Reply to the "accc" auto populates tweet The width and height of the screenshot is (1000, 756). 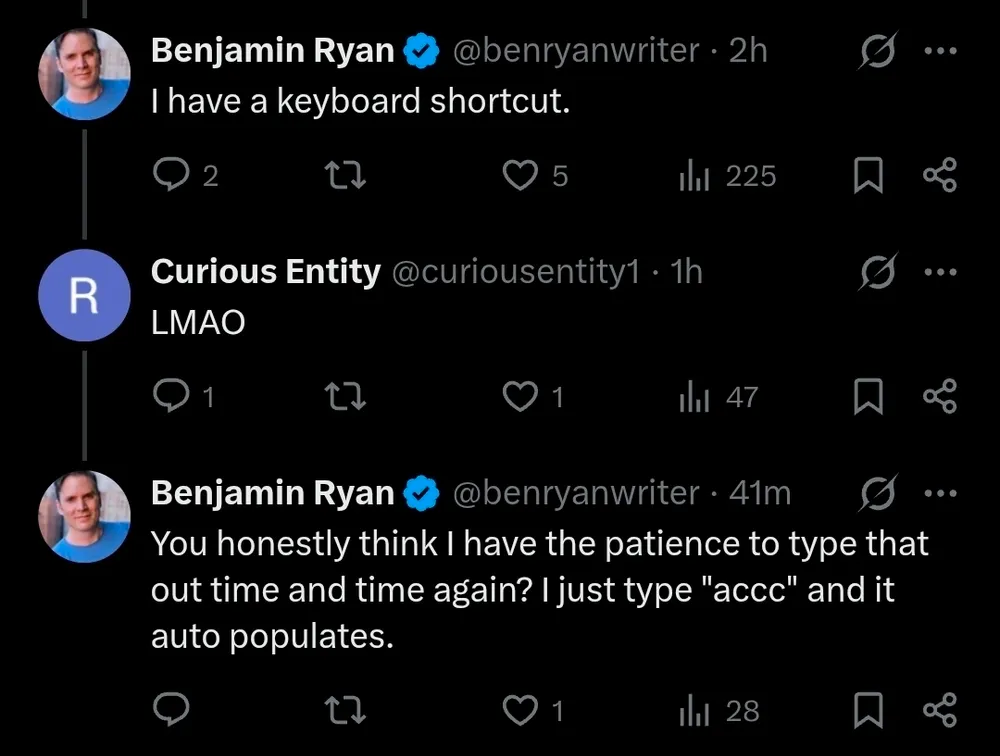point(171,711)
